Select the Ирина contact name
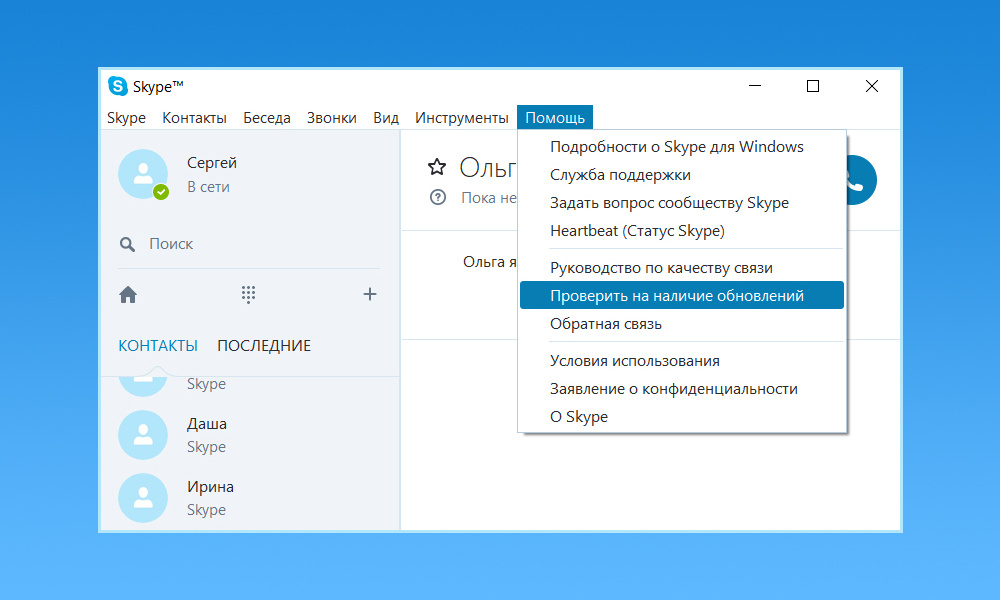The height and width of the screenshot is (600, 1000). click(x=210, y=487)
